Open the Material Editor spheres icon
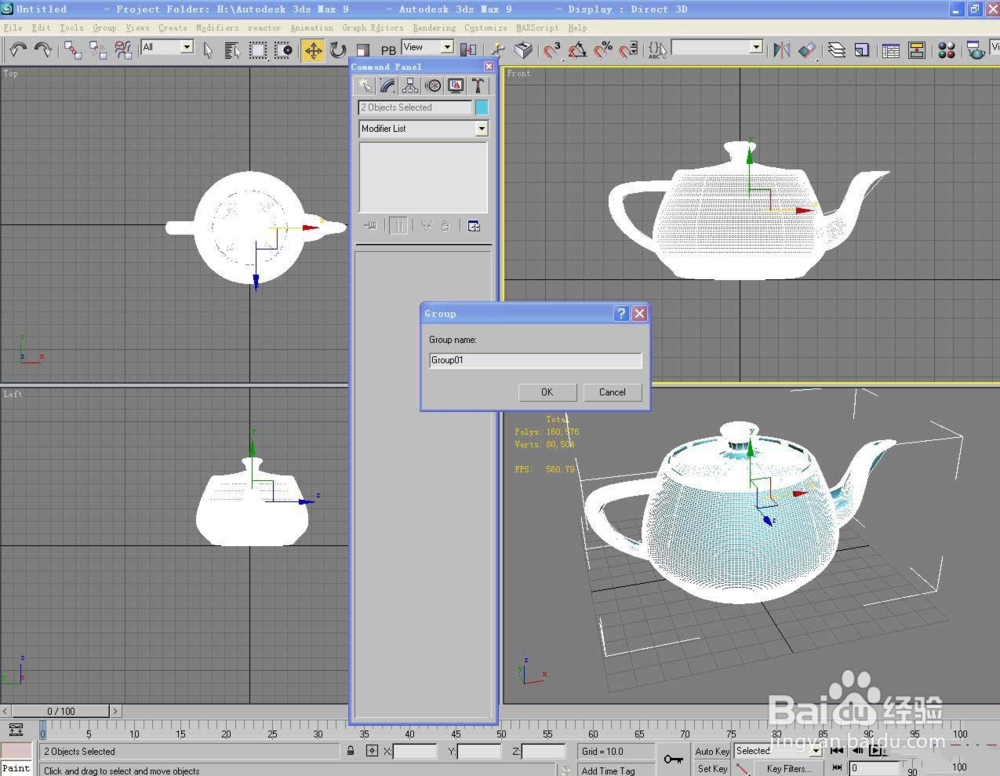The width and height of the screenshot is (1000, 776). click(x=946, y=50)
